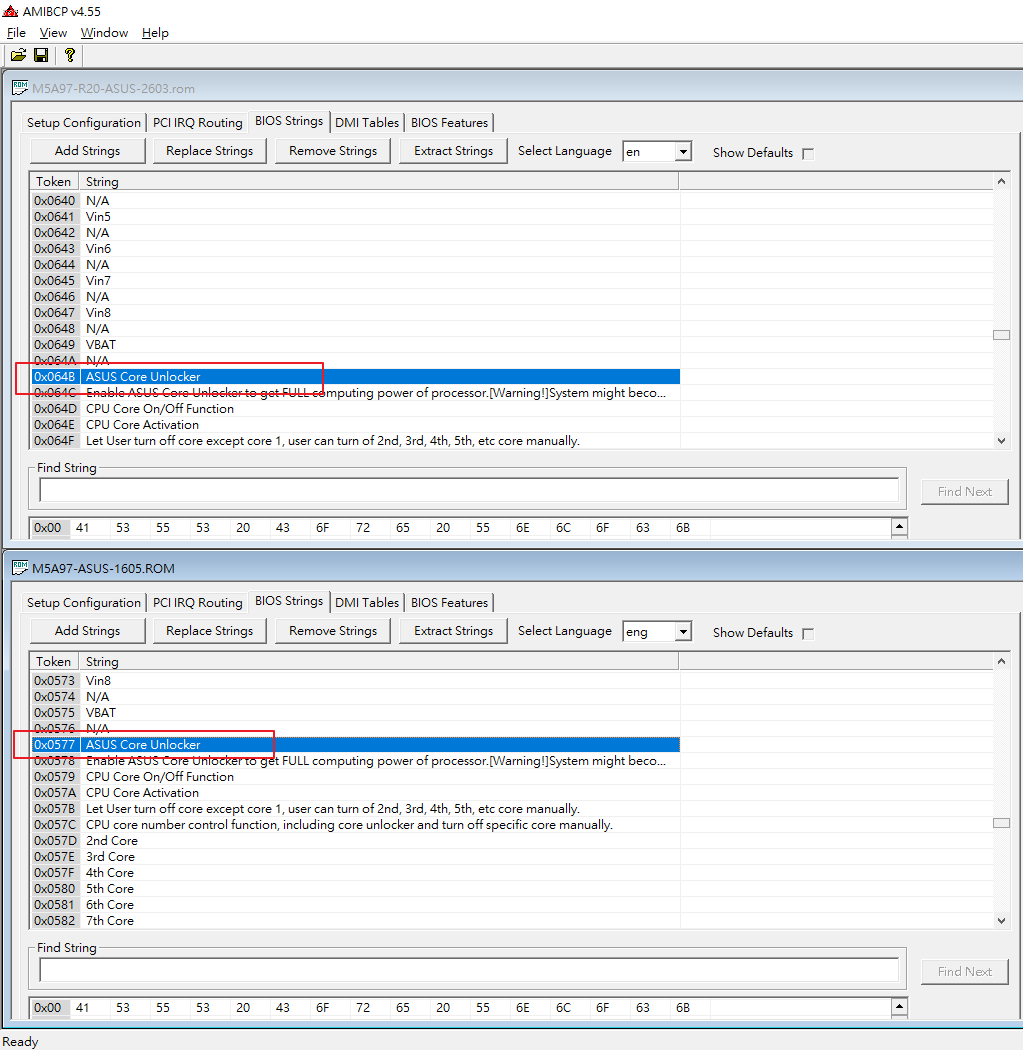1023x1050 pixels.
Task: Click Token column header in 2603.rom list
Action: tap(54, 181)
